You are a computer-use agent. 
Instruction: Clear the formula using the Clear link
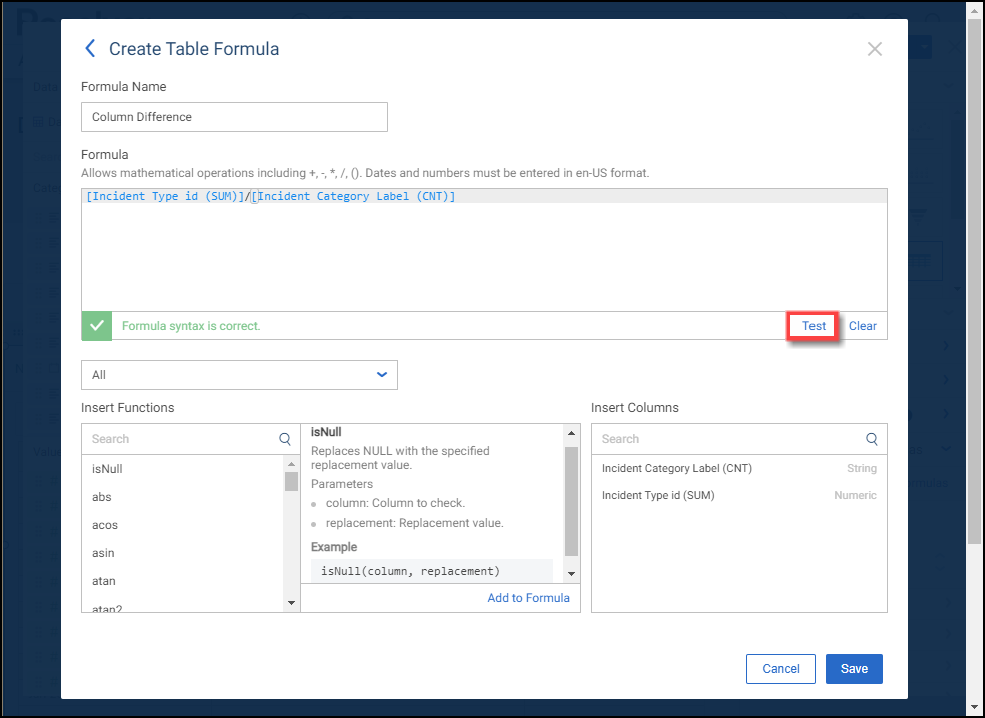tap(862, 326)
